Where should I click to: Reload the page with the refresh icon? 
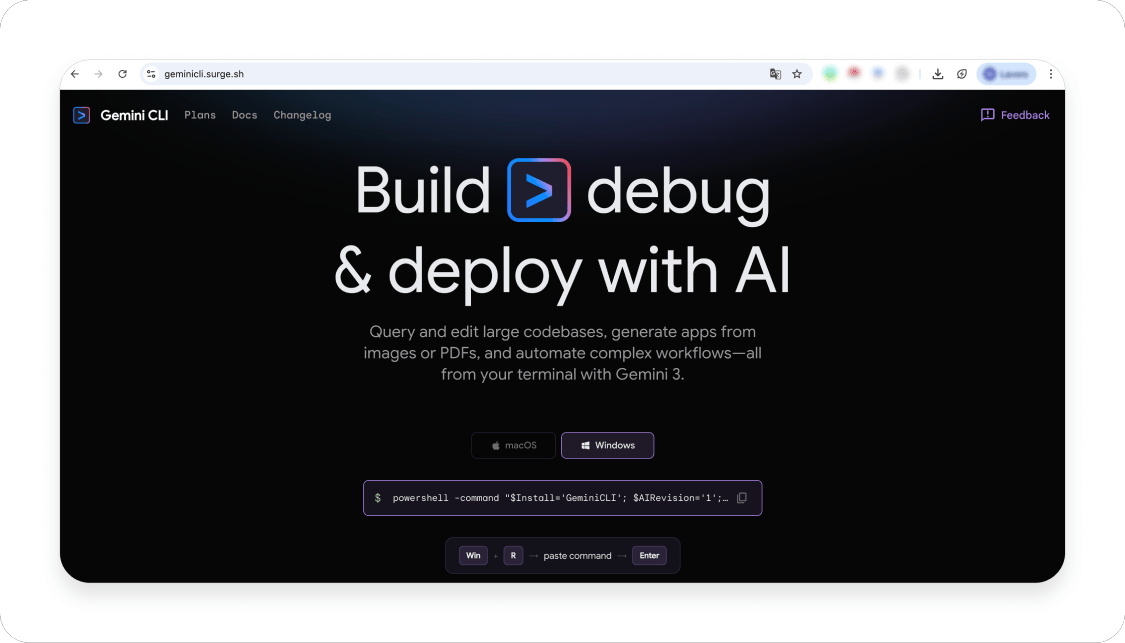(123, 74)
